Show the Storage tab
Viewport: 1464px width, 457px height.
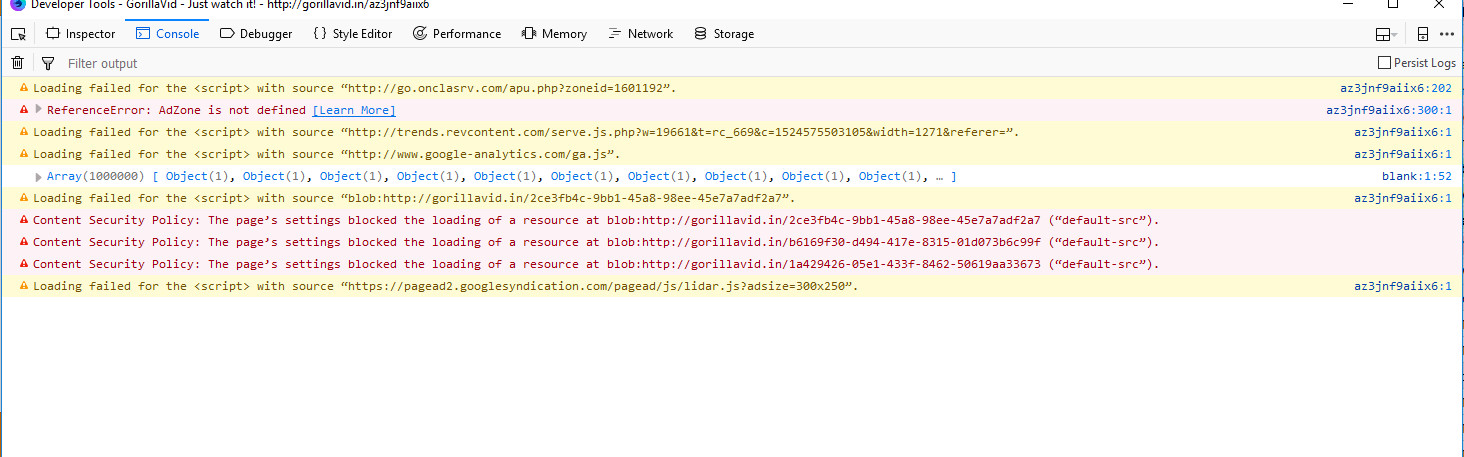coord(724,34)
